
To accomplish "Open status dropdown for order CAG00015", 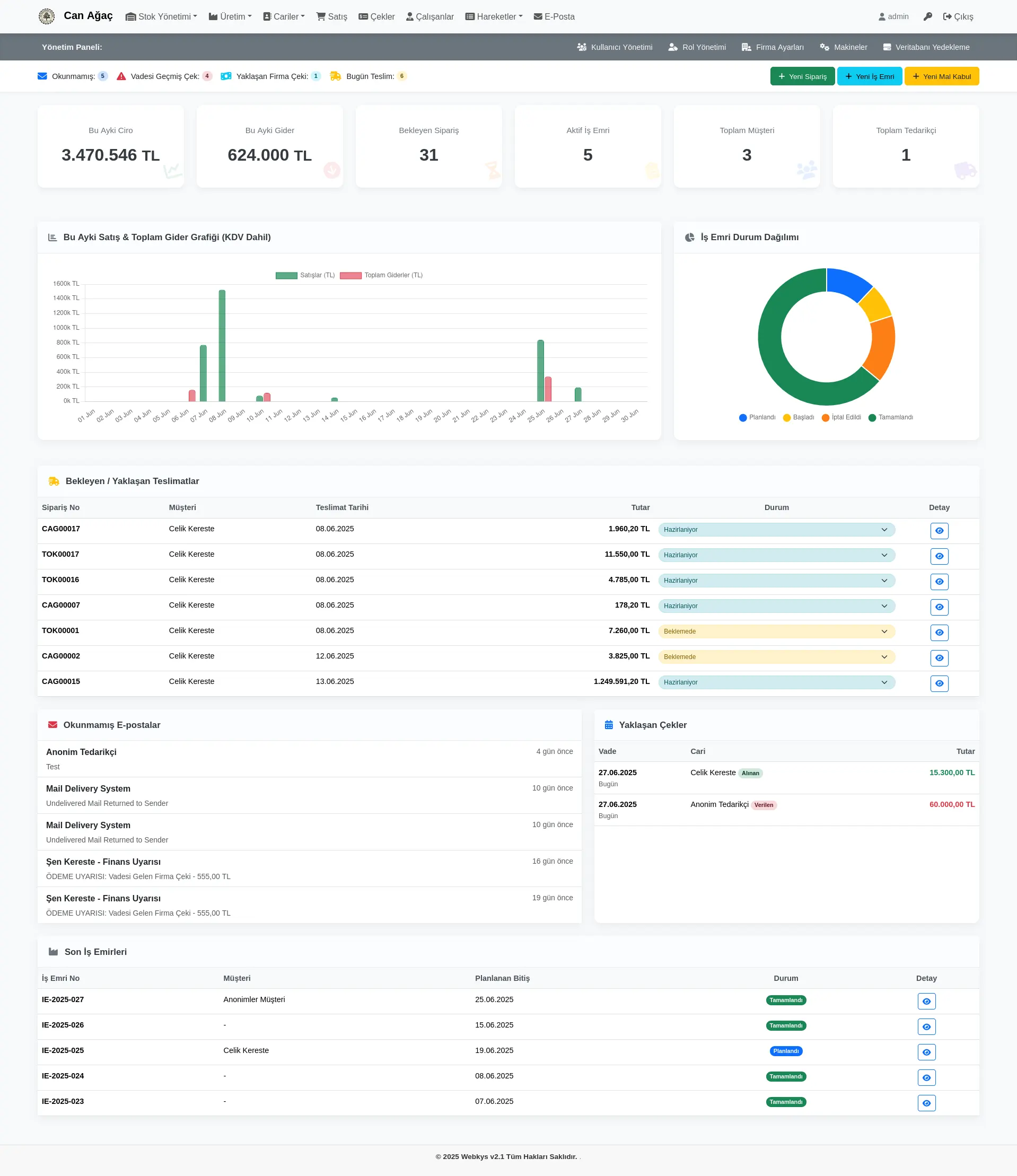I will point(776,682).
